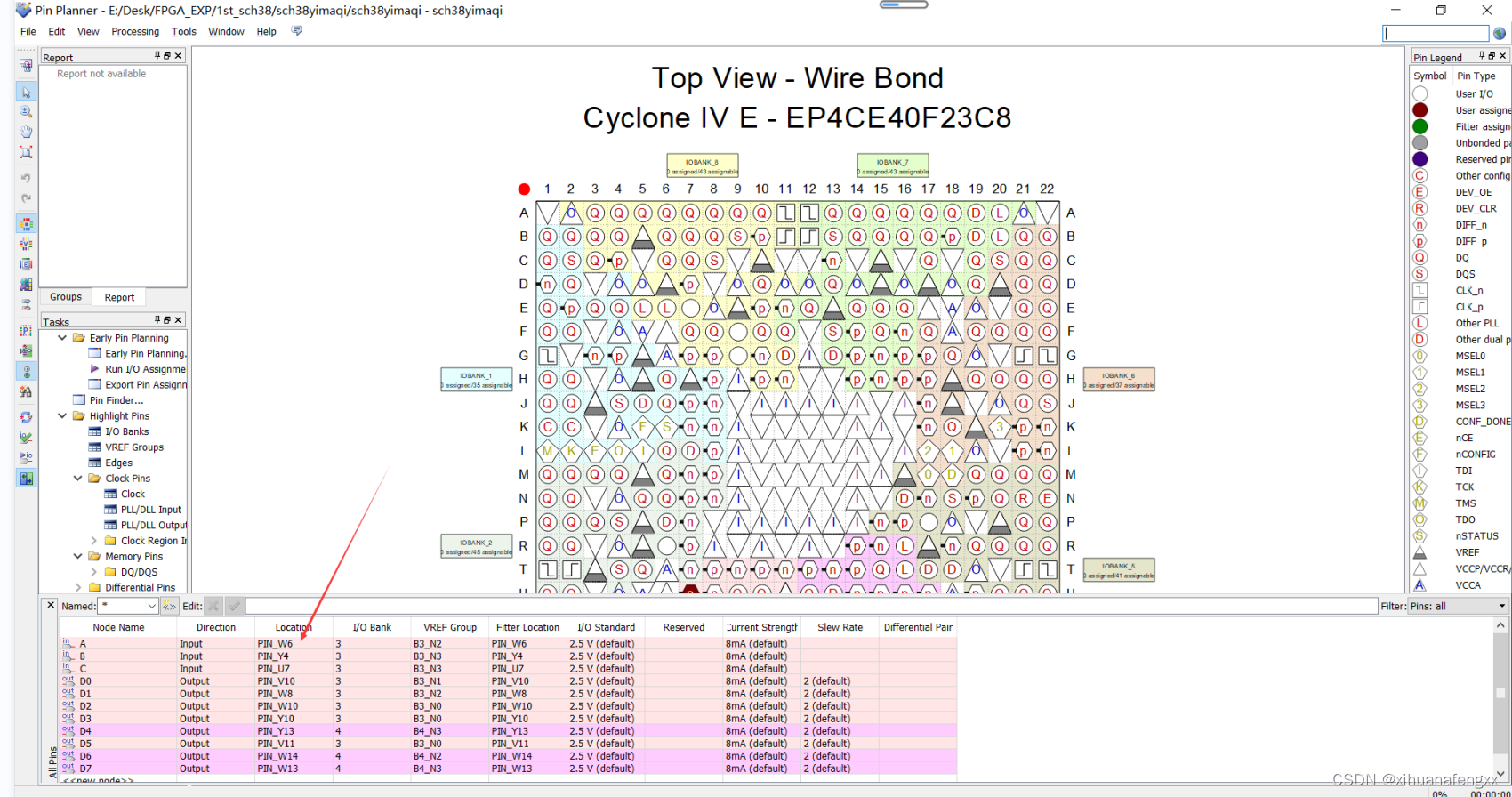Select the arrow selection tool in left toolbar
This screenshot has width=1512, height=797.
26,92
